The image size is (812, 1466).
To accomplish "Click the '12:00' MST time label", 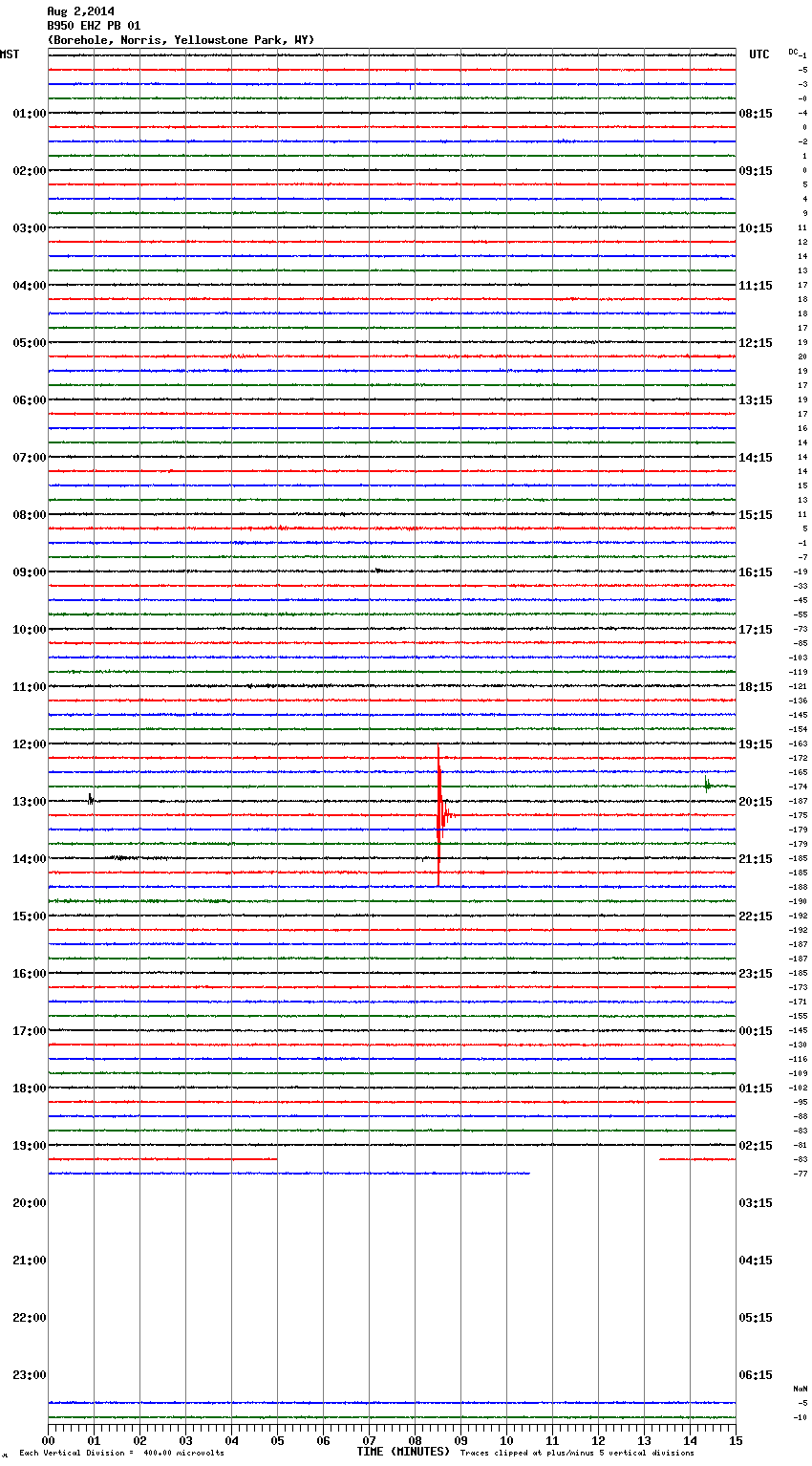I will (x=30, y=744).
